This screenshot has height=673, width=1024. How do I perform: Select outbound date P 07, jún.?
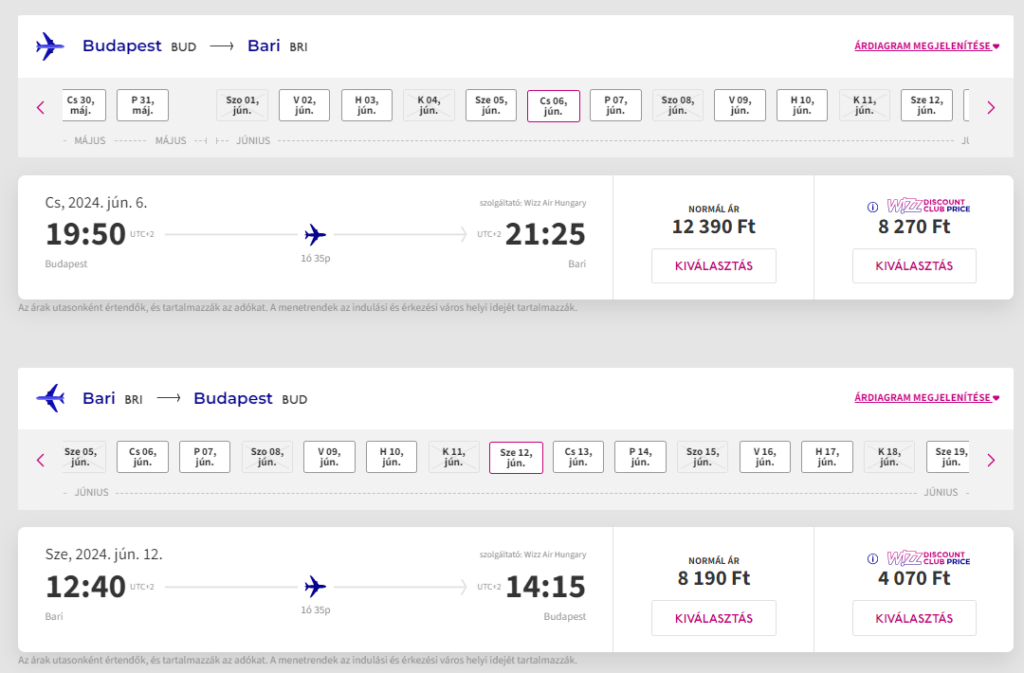(x=615, y=105)
